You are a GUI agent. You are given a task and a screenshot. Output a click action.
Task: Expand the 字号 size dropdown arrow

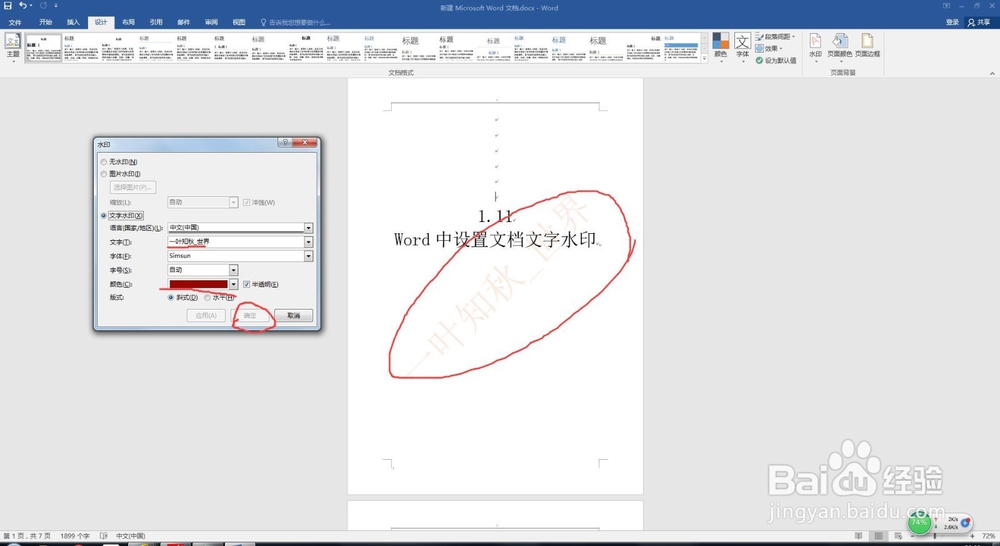coord(233,270)
